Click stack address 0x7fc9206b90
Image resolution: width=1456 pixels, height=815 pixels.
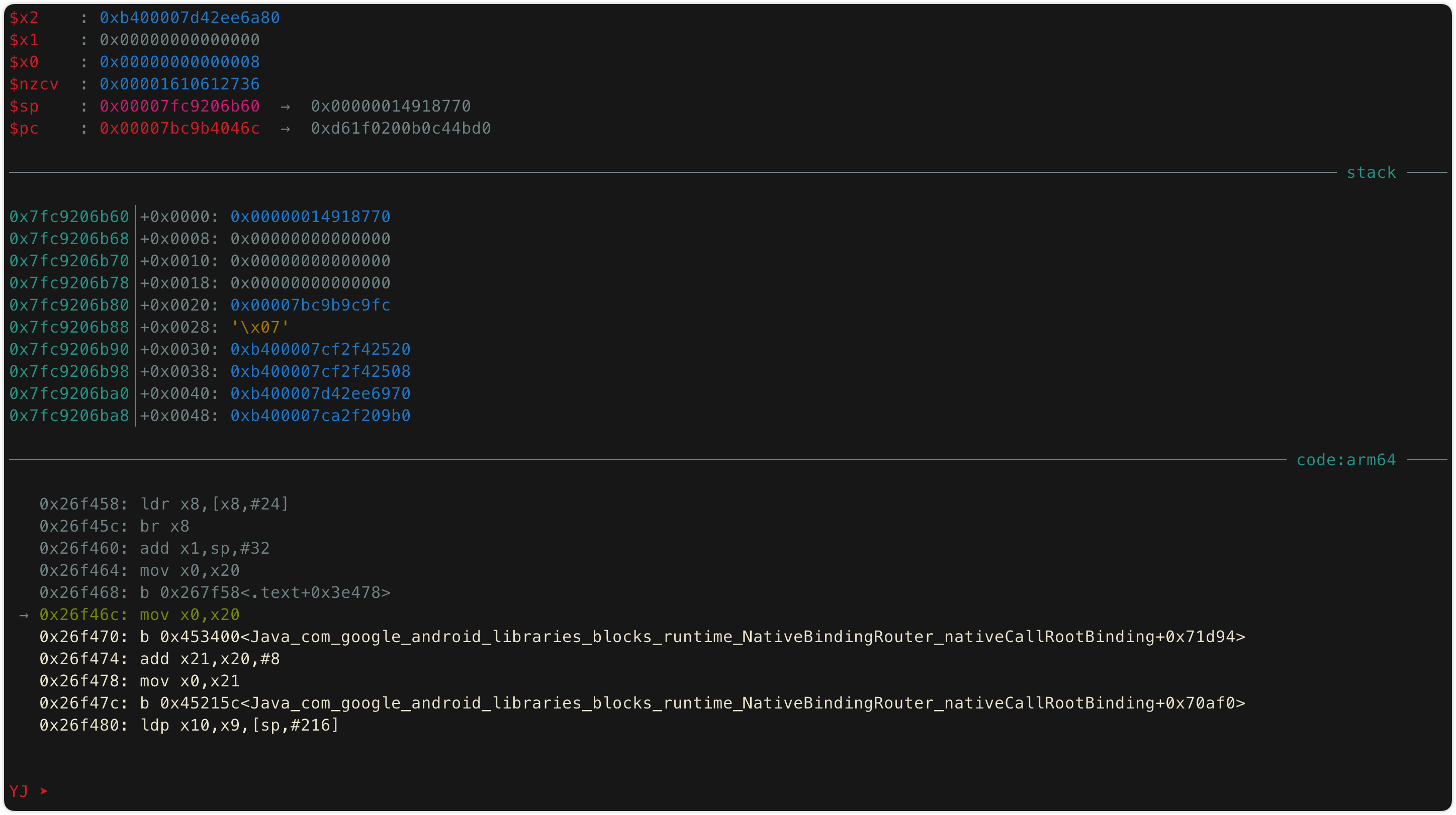[x=69, y=349]
